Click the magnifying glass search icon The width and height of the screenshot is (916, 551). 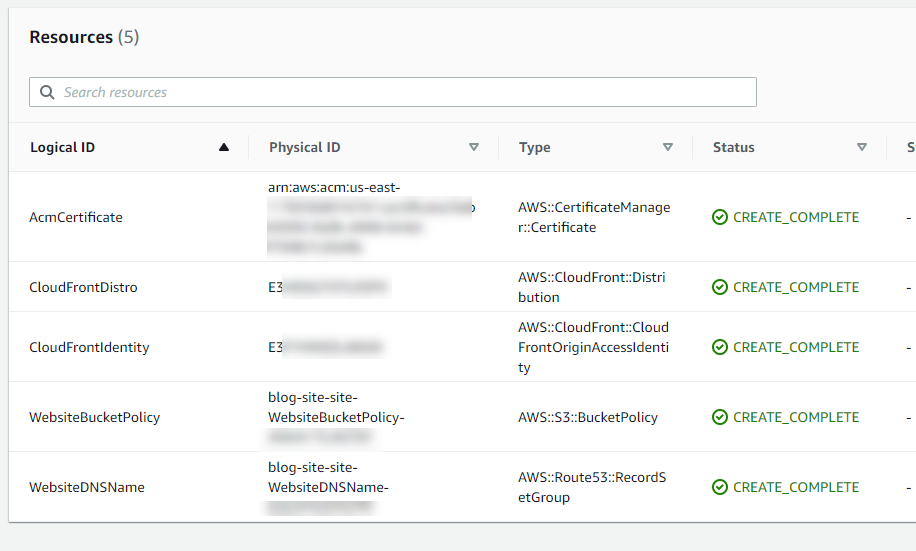tap(47, 92)
